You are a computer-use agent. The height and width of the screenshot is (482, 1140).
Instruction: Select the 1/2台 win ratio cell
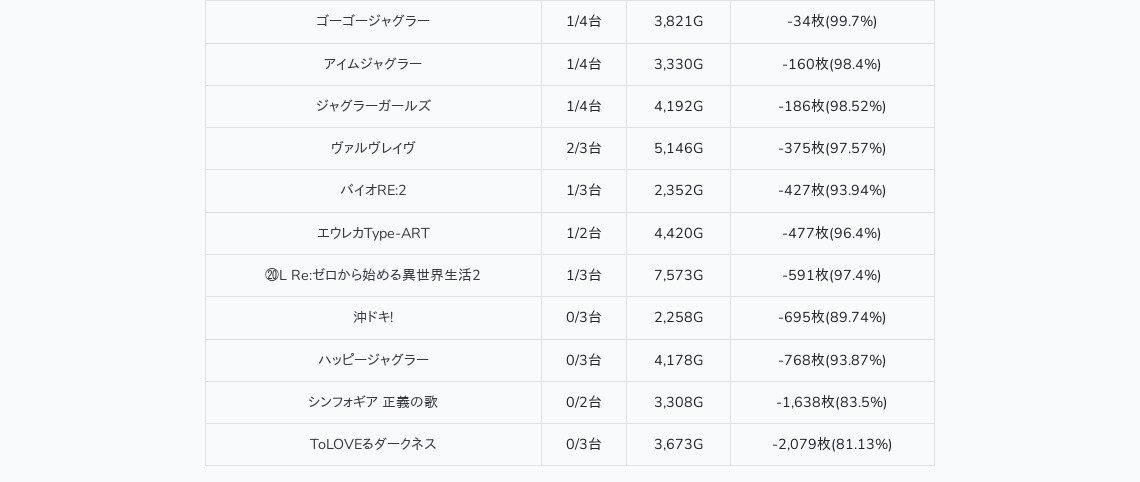tap(584, 233)
